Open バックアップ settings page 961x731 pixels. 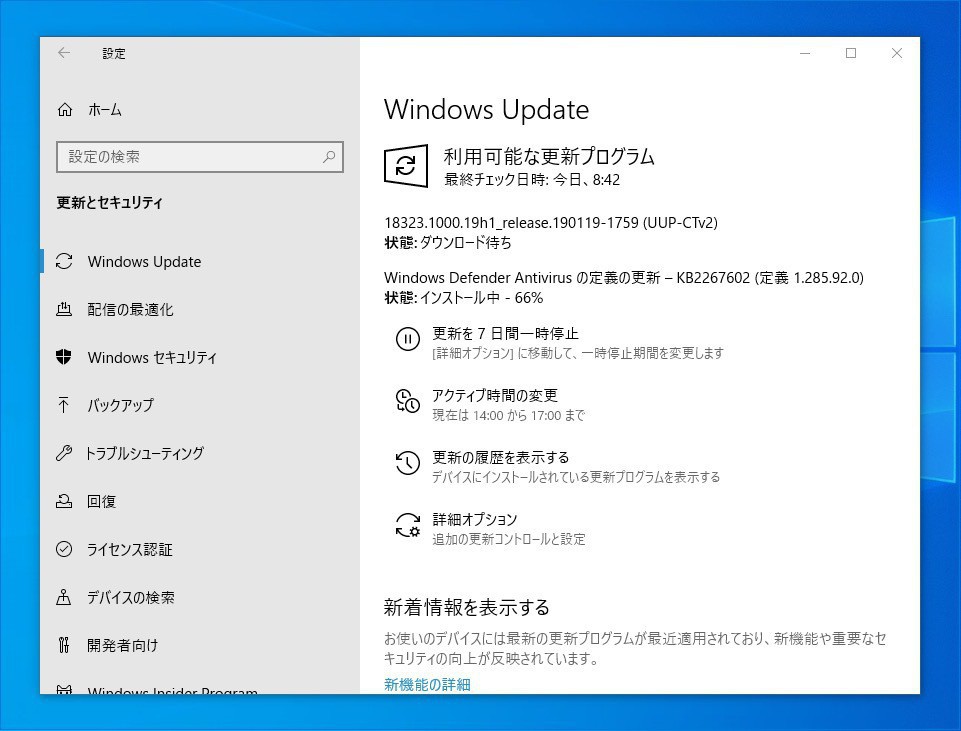click(x=120, y=405)
